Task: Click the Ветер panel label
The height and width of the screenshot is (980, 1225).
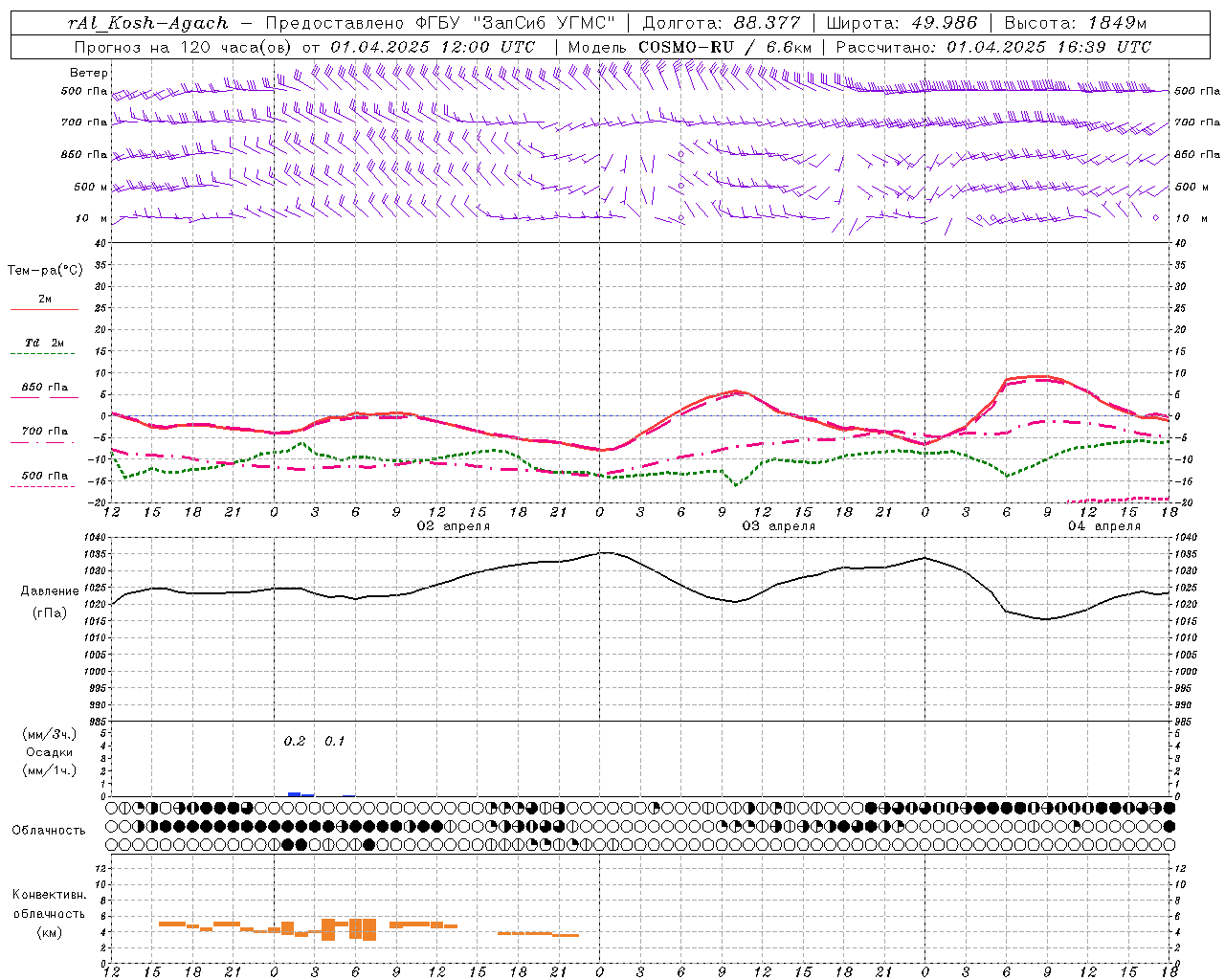Action: tap(89, 73)
